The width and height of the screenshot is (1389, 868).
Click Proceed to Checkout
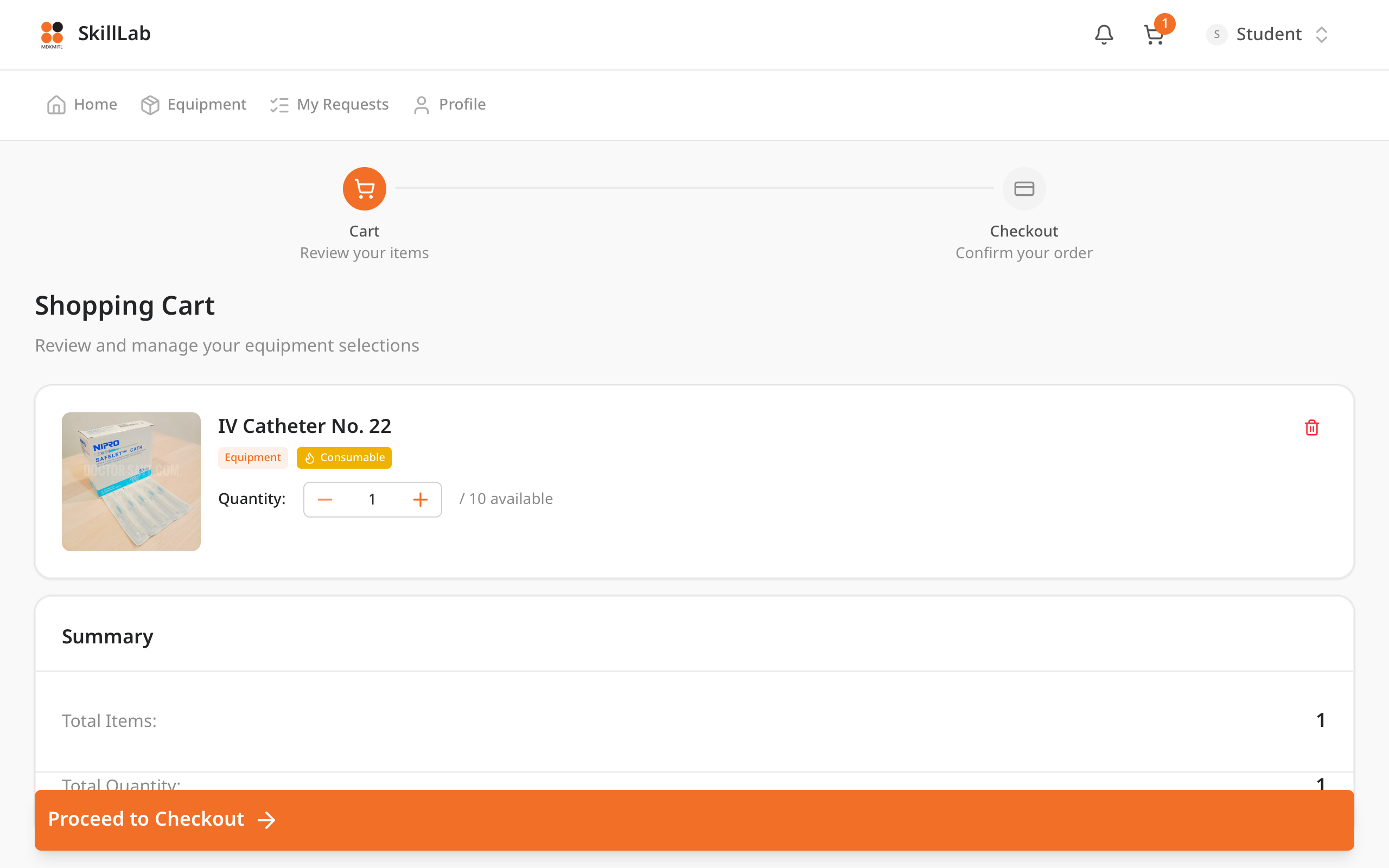694,820
